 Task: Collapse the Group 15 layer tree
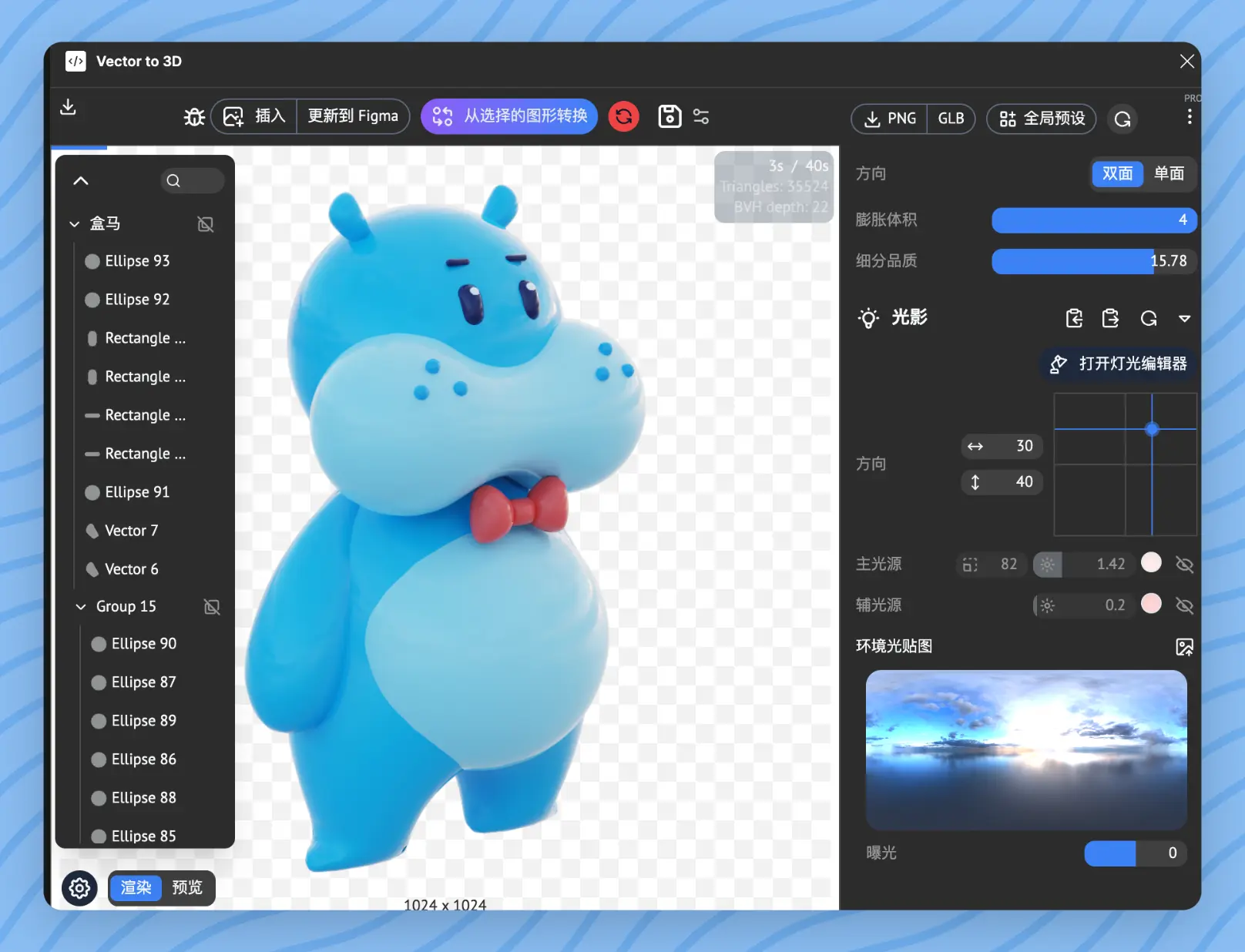tap(81, 607)
